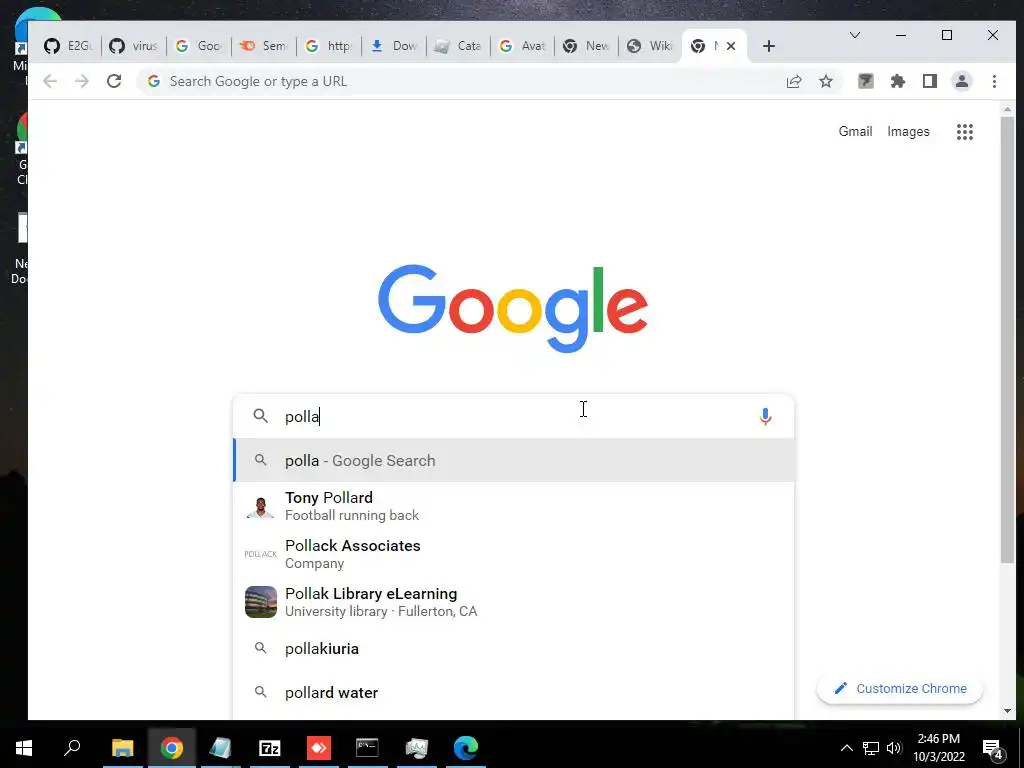1024x768 pixels.
Task: Open Command Prompt from taskbar
Action: 367,748
